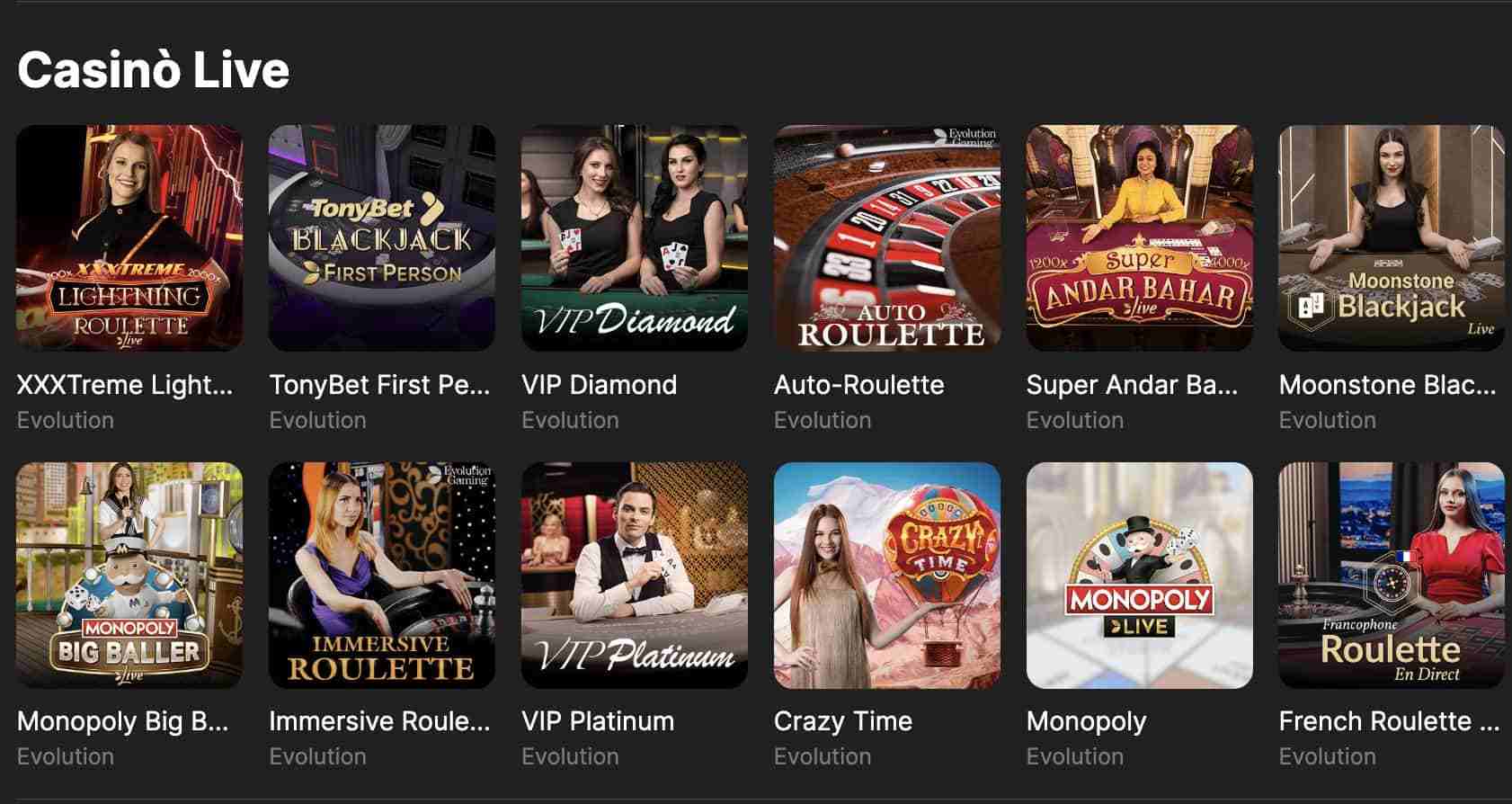Click the "Super Andar Ba..." game title
This screenshot has width=1512, height=804.
point(1132,385)
